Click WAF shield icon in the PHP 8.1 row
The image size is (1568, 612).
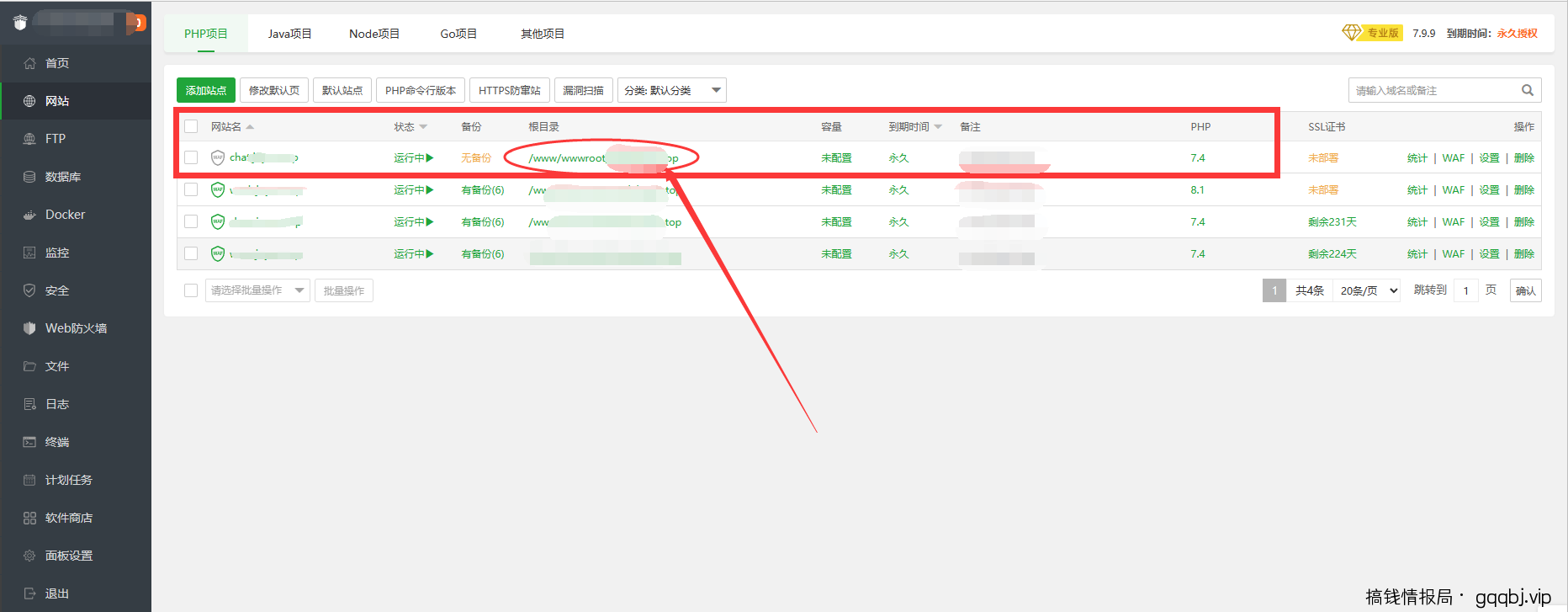coord(218,189)
